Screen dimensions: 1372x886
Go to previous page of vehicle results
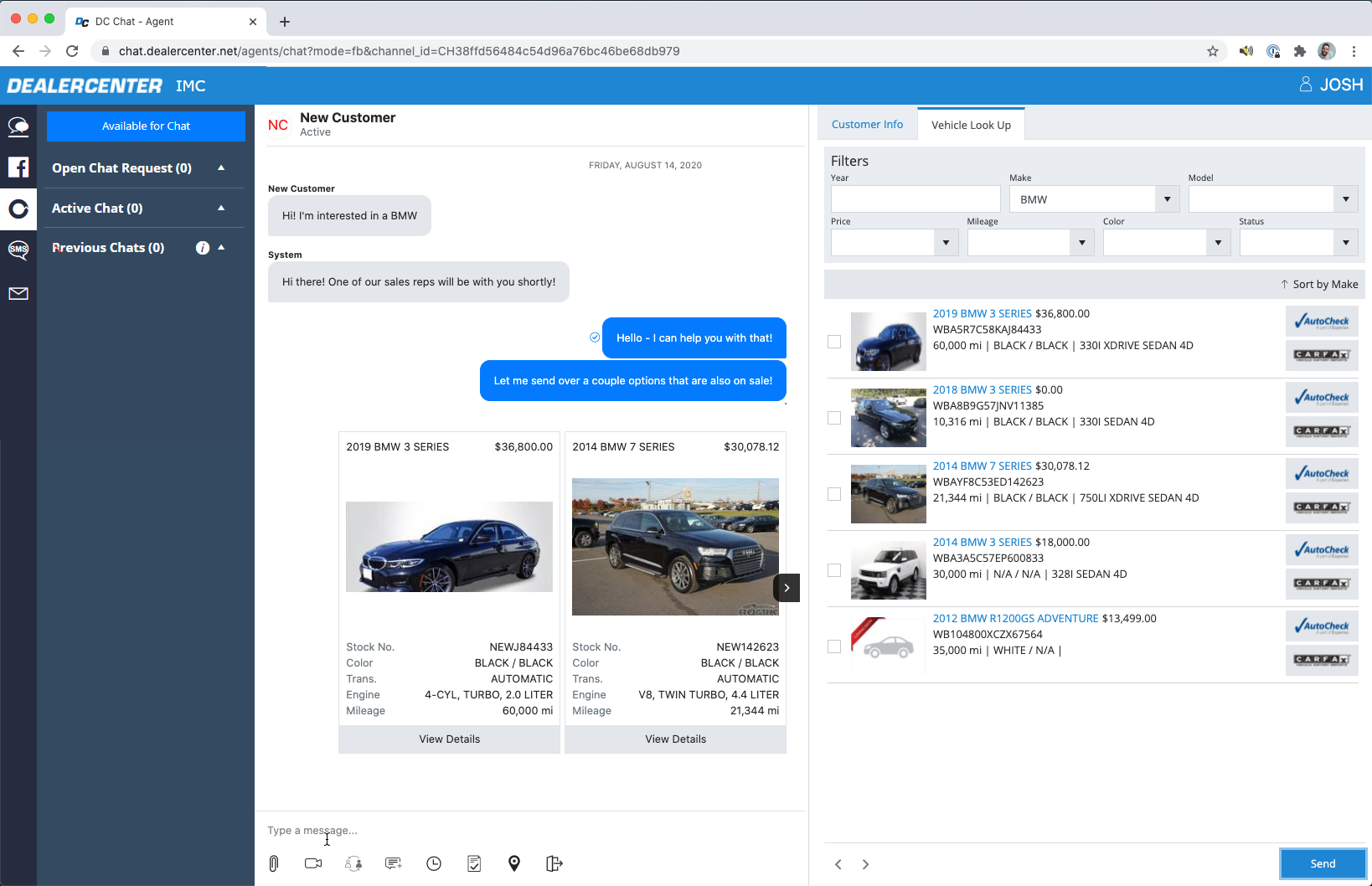[x=838, y=864]
